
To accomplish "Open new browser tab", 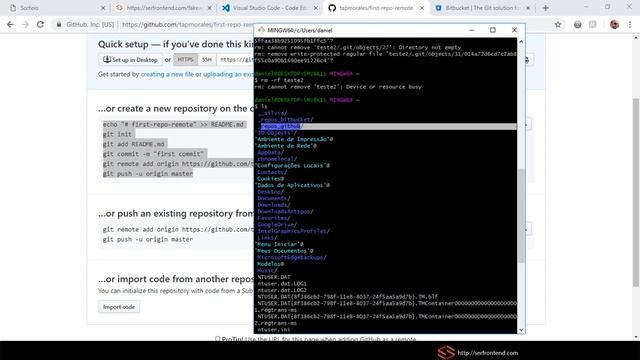I will [545, 8].
